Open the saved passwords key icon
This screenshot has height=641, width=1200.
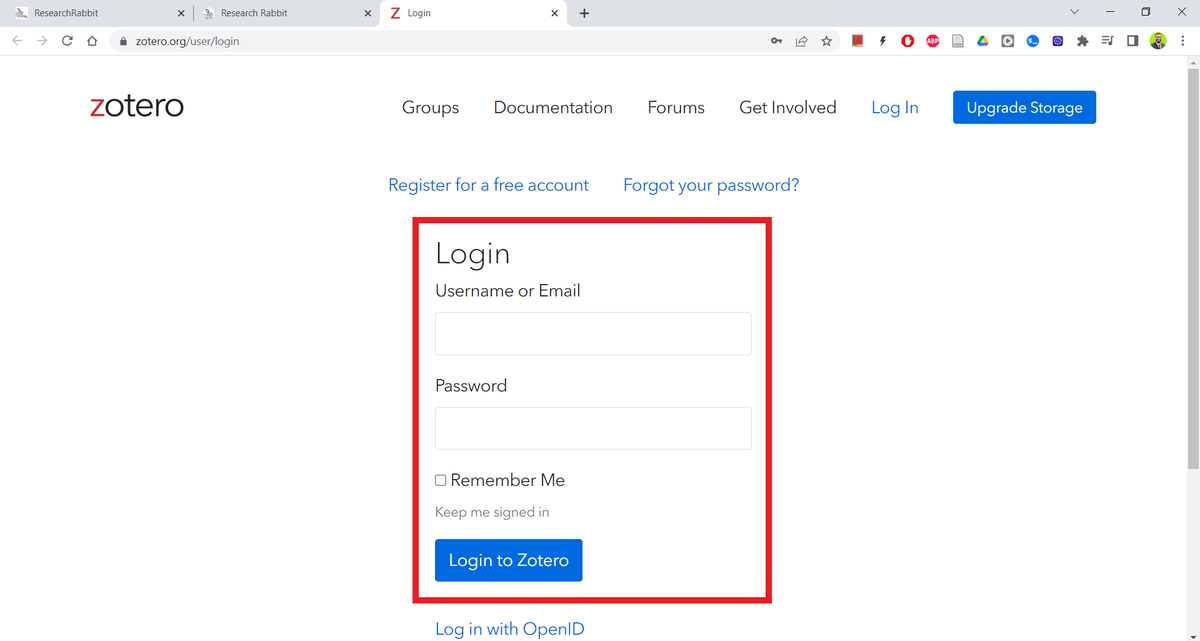coord(776,41)
